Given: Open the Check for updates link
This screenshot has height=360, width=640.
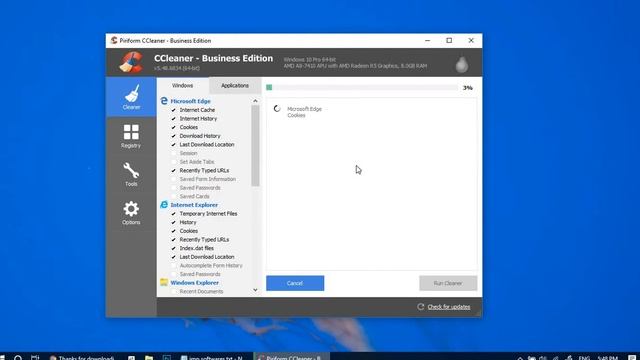Looking at the screenshot, I should tap(449, 307).
